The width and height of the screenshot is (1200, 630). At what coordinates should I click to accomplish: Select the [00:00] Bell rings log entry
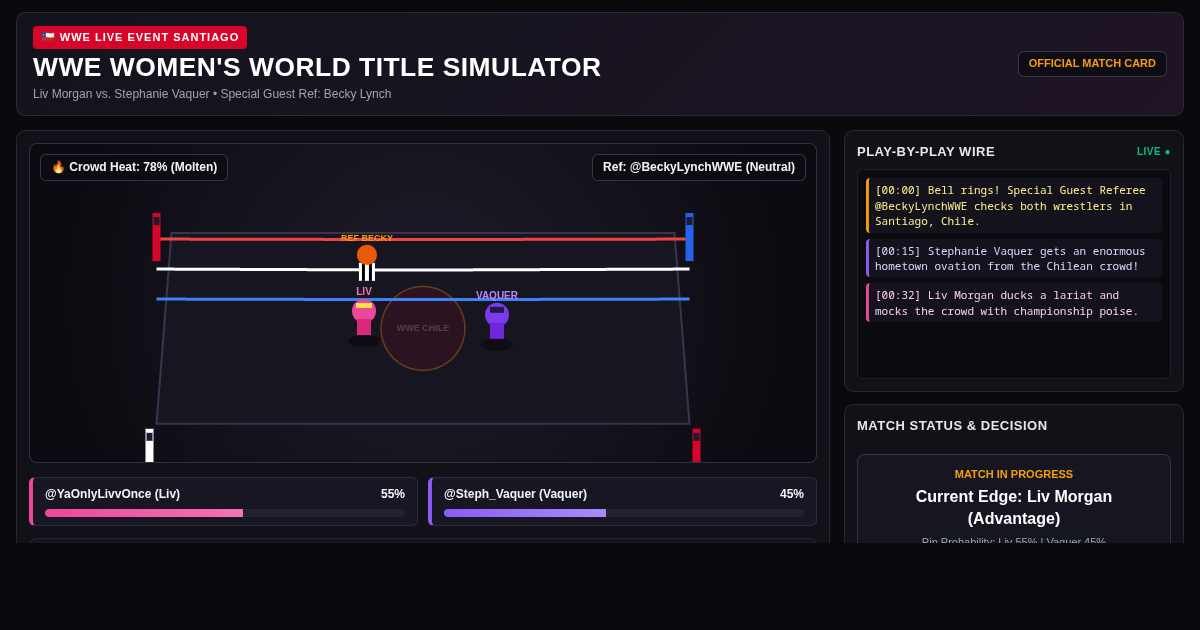click(x=1014, y=206)
